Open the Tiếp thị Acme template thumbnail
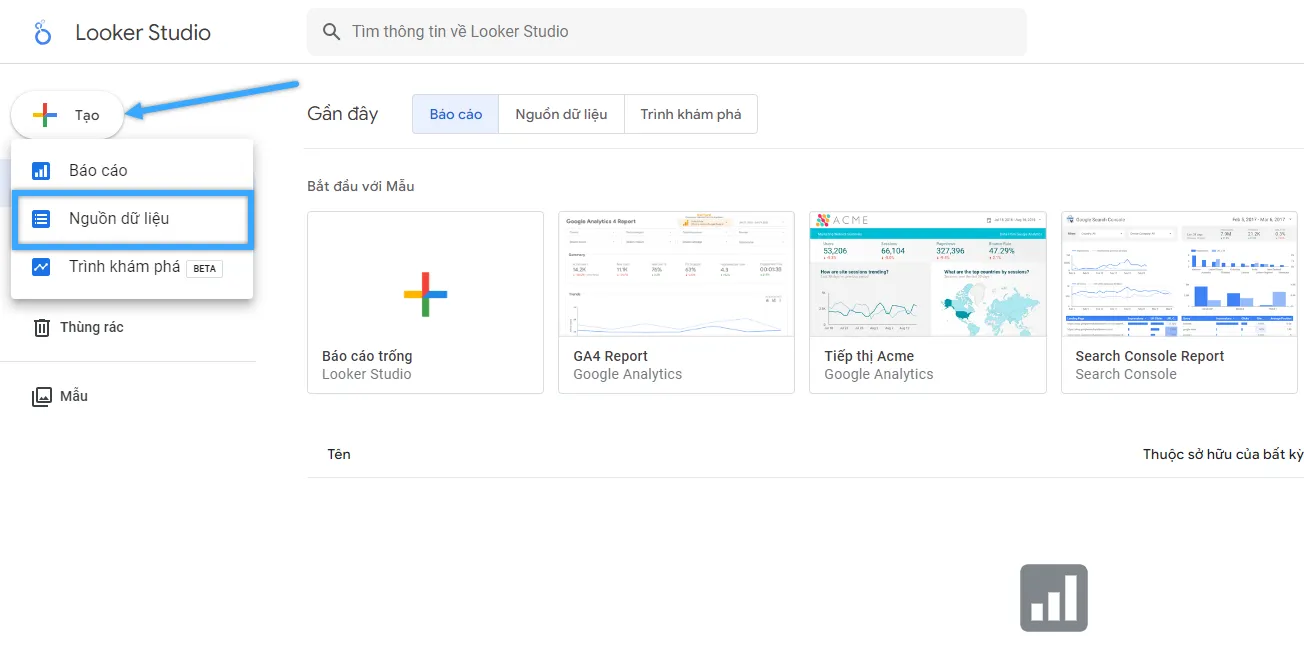The image size is (1304, 646). [x=927, y=302]
